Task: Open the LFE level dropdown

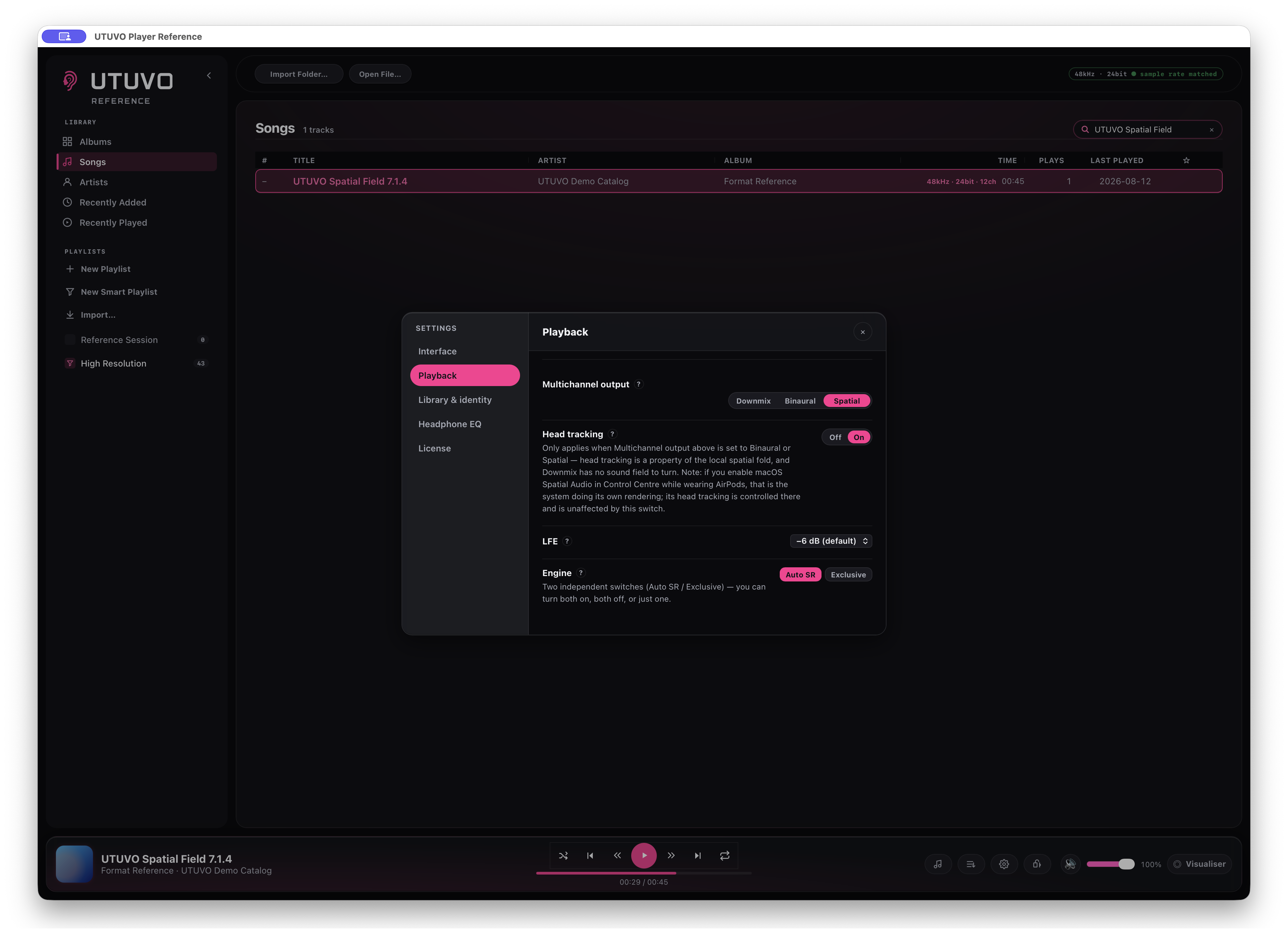Action: [831, 541]
